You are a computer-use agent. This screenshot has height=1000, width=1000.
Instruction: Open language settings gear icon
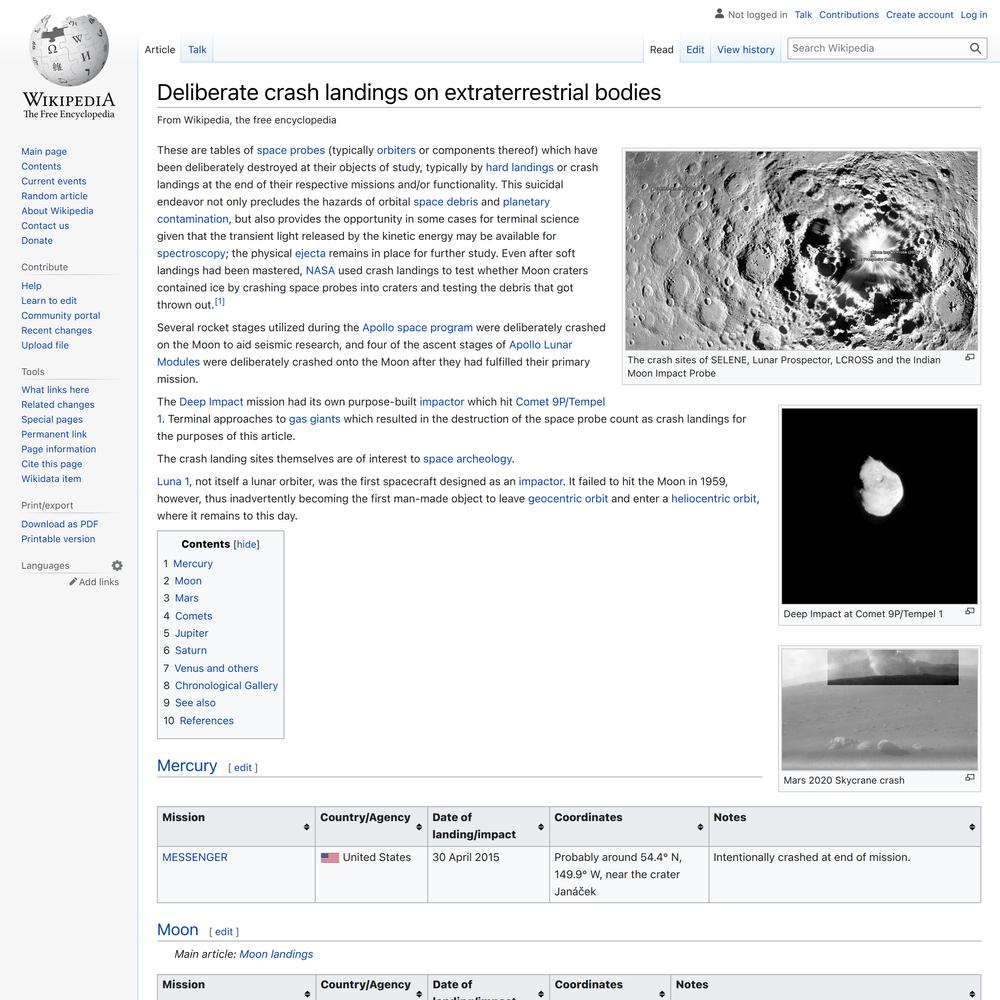[x=117, y=566]
